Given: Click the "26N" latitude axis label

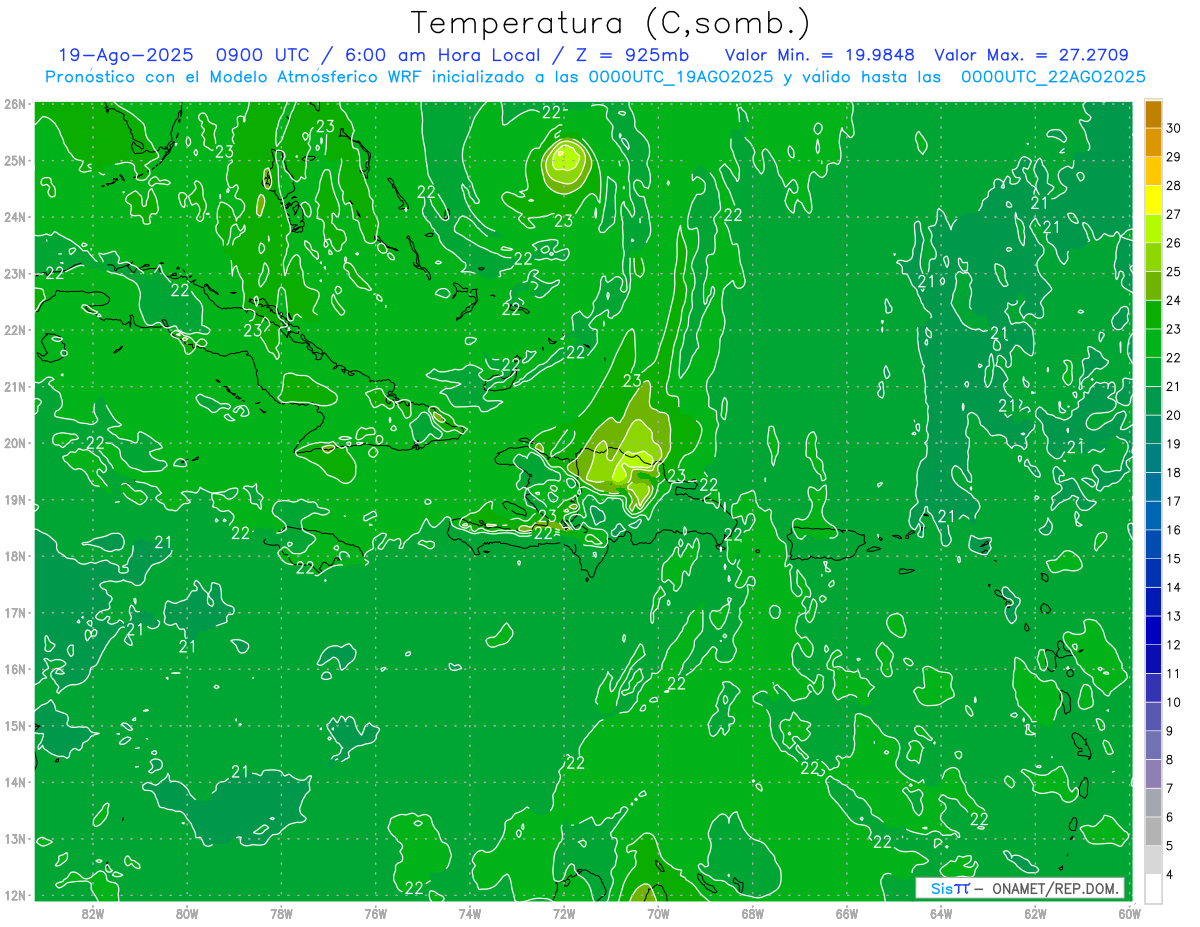Looking at the screenshot, I should 15,104.
